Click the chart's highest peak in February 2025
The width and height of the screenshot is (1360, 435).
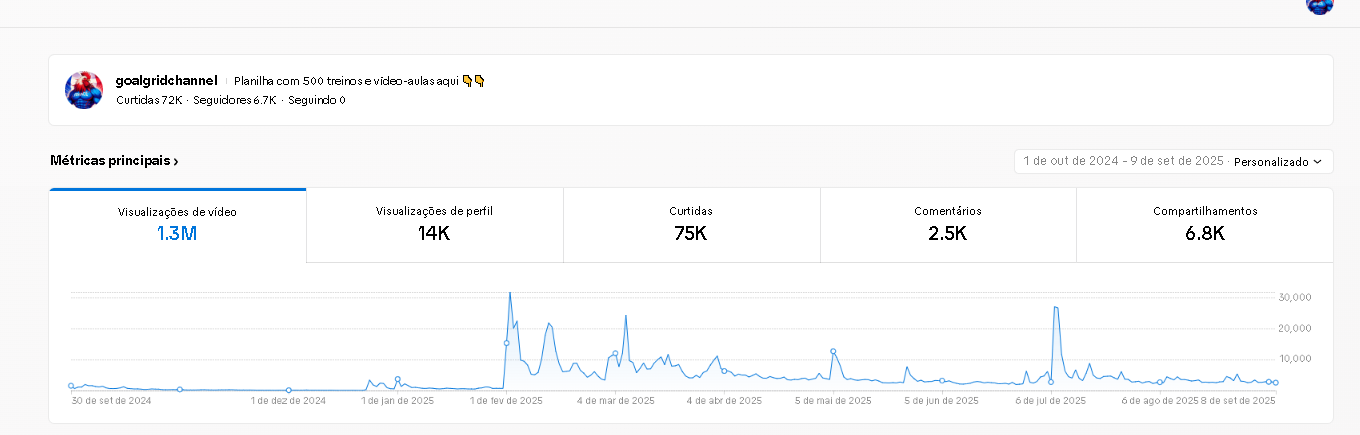[x=510, y=294]
